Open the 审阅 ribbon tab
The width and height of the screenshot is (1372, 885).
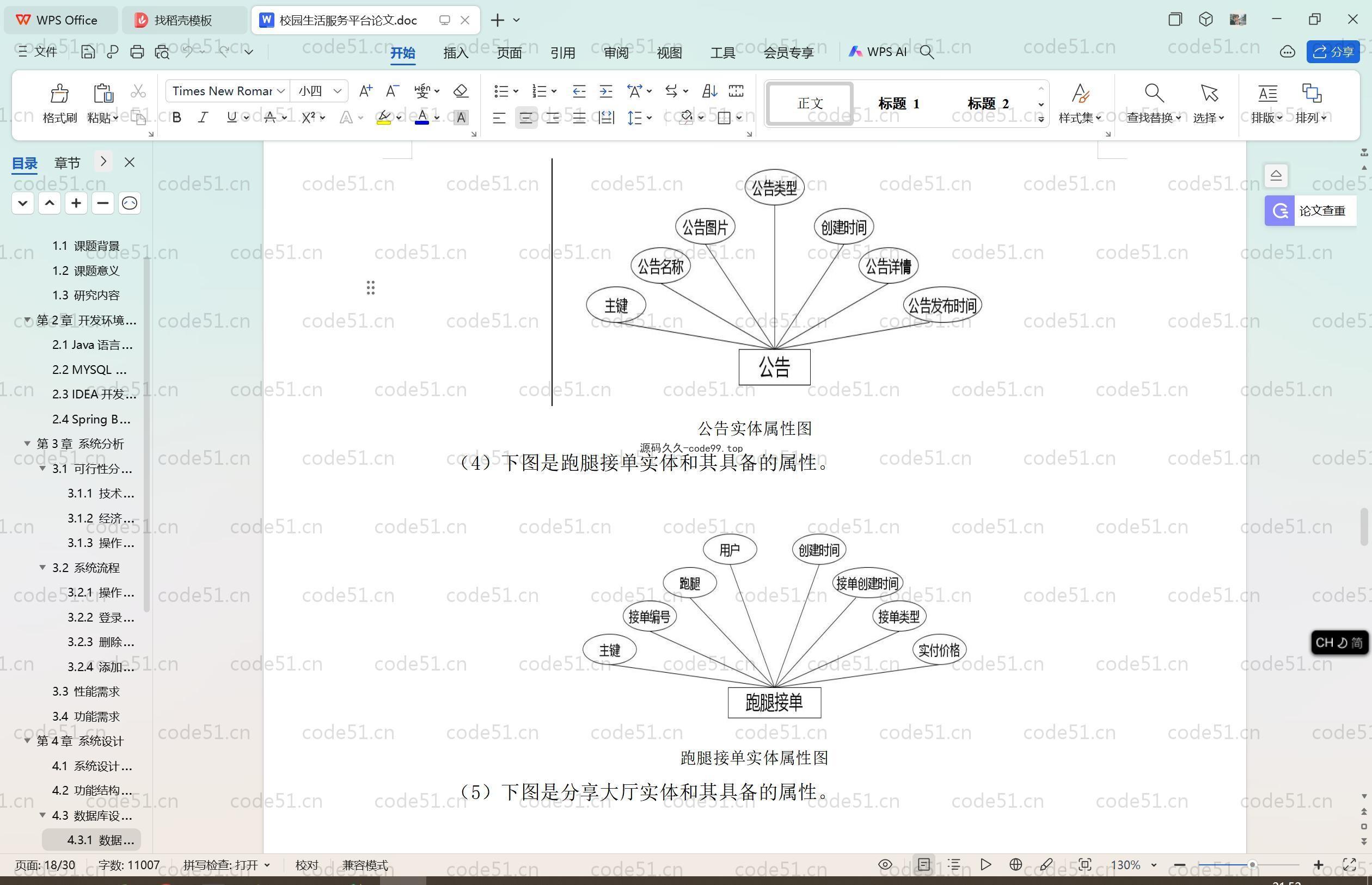pos(616,52)
